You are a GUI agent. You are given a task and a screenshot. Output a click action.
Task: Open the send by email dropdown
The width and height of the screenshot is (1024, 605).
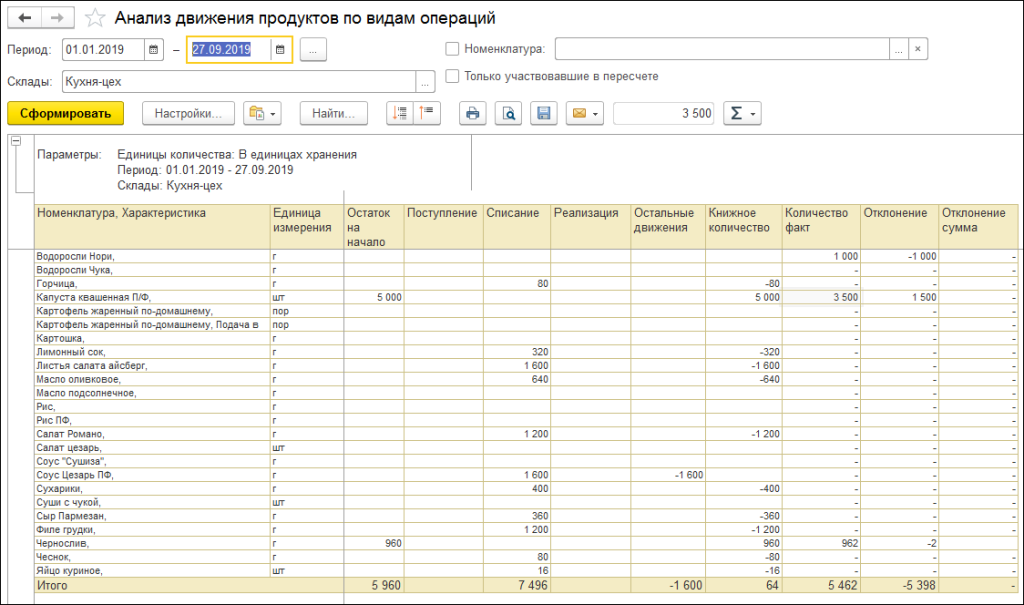[584, 113]
